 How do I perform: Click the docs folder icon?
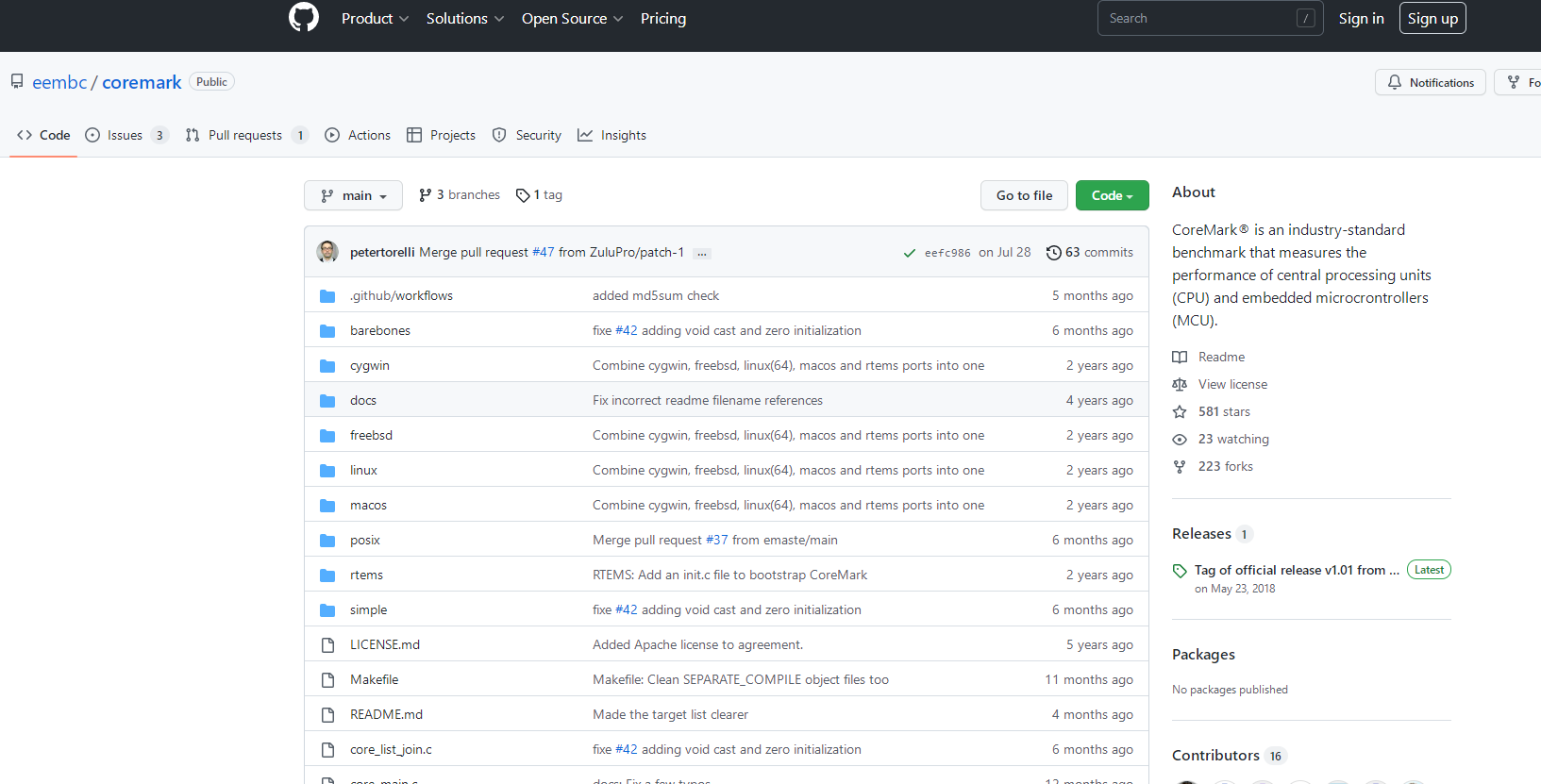tap(327, 401)
